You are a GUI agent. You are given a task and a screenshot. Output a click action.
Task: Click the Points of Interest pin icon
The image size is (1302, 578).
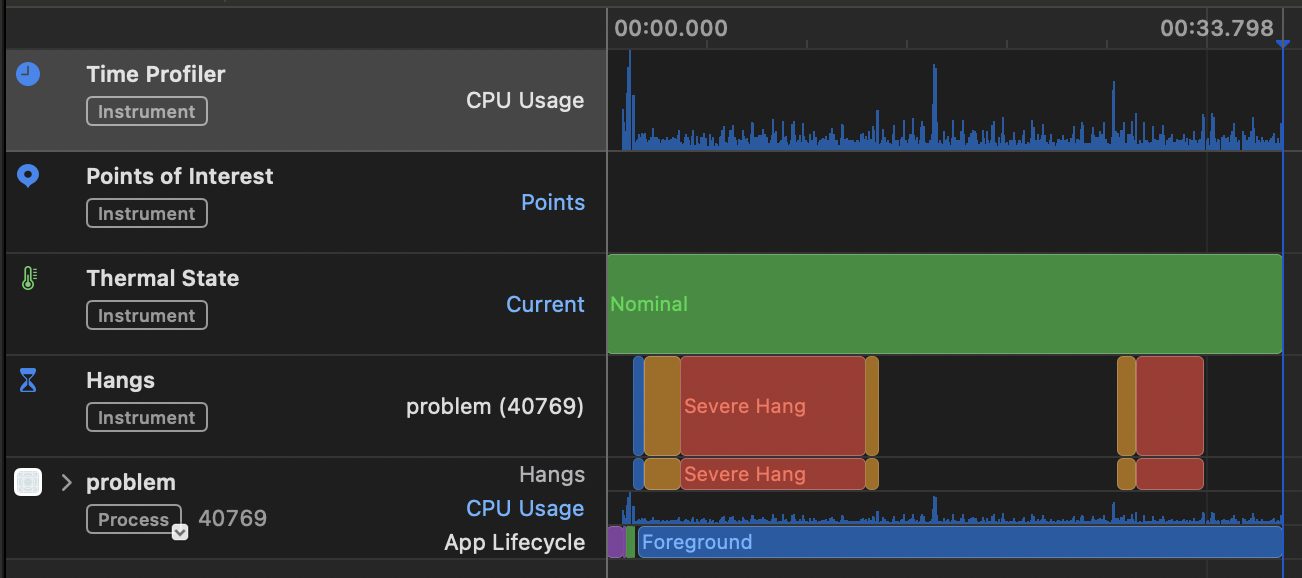pyautogui.click(x=28, y=177)
